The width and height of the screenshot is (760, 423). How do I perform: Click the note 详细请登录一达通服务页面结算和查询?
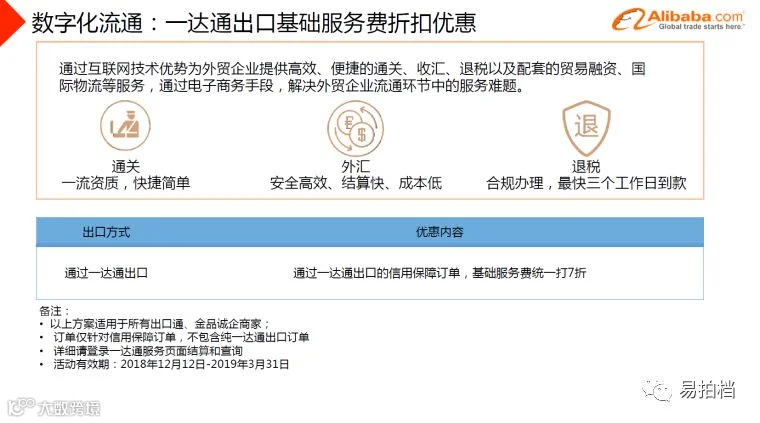[x=148, y=350]
